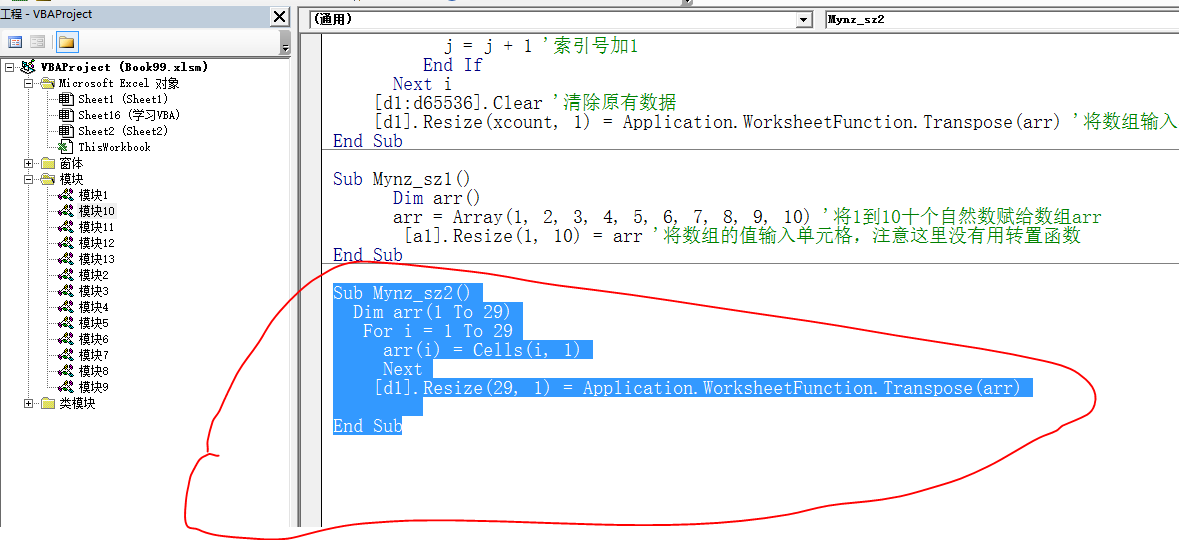1179x540 pixels.
Task: Click the View Code icon in project toolbar
Action: tap(15, 42)
